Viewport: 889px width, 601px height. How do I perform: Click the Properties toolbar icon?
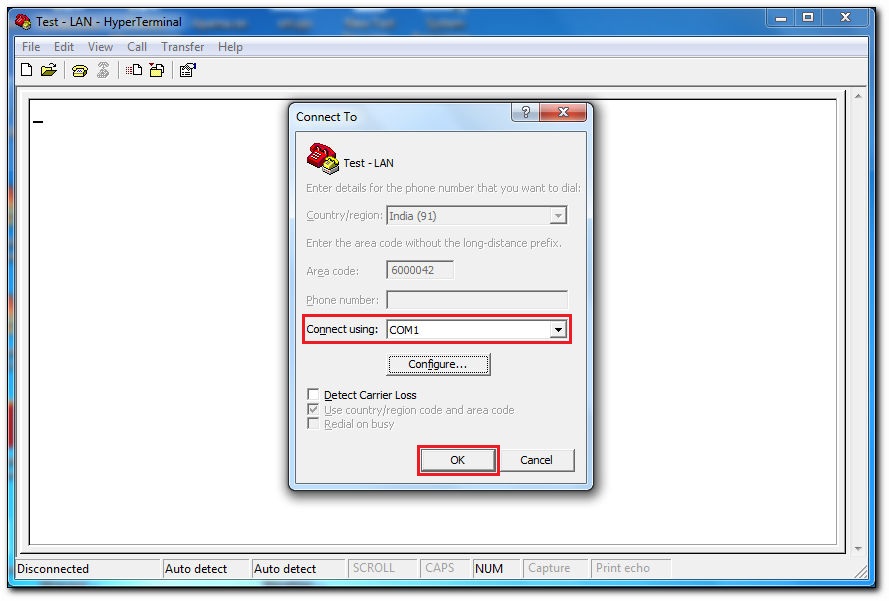click(187, 70)
